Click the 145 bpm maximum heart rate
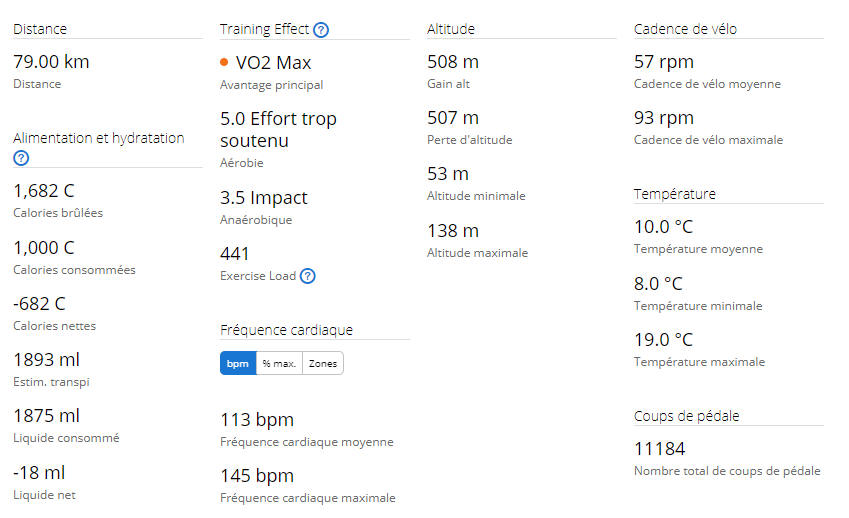 [257, 476]
